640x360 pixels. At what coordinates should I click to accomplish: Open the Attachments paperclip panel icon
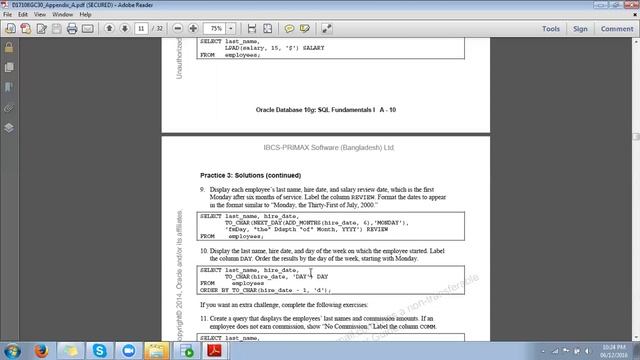click(x=9, y=108)
